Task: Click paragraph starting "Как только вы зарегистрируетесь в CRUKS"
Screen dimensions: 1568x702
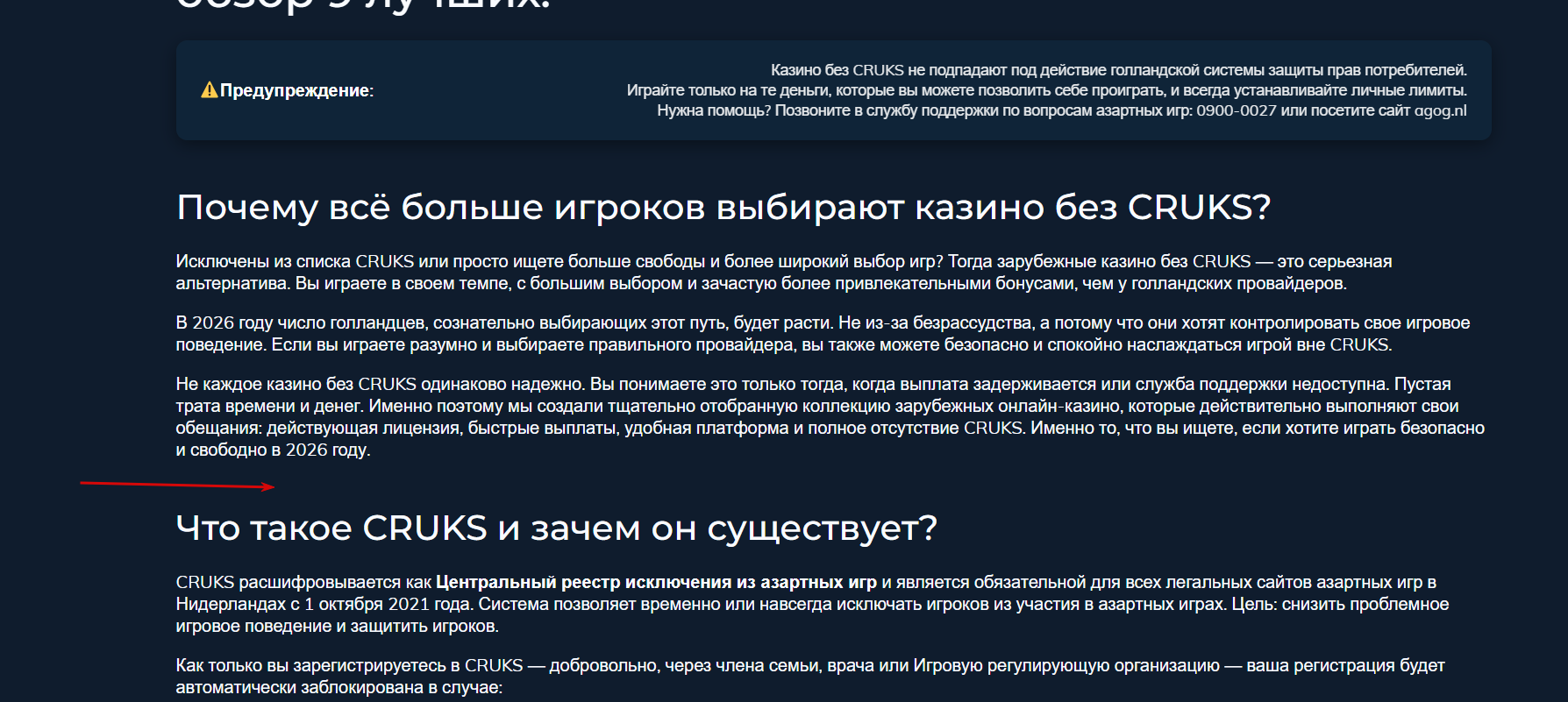Action: tap(810, 677)
